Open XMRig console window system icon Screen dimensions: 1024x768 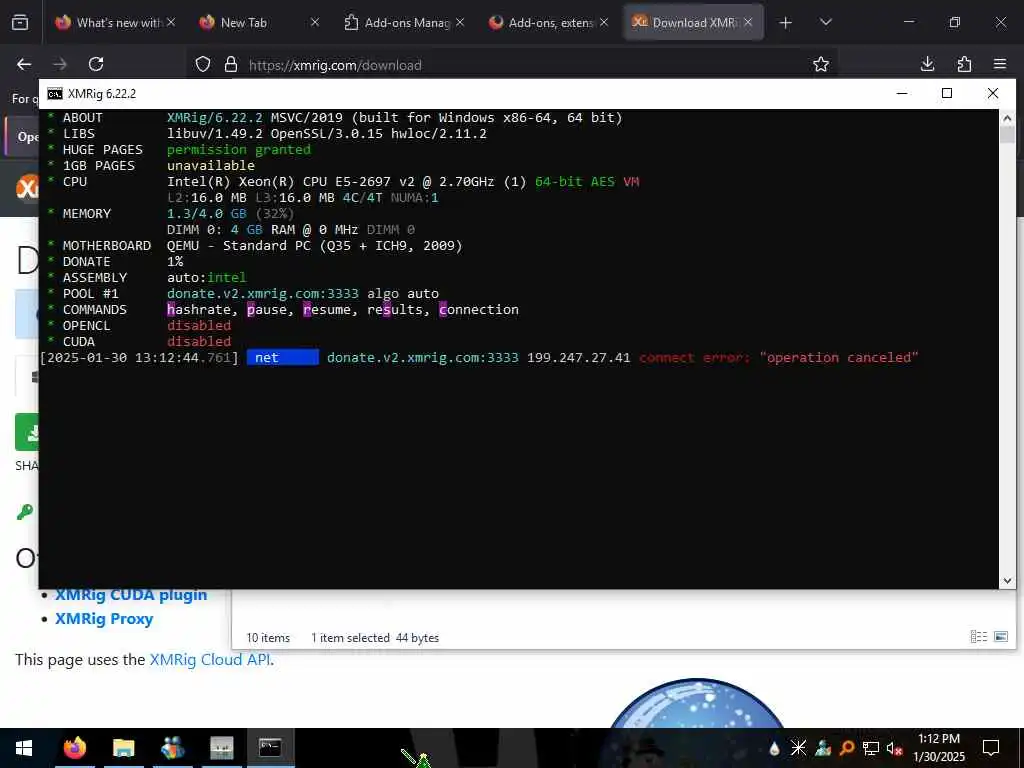pyautogui.click(x=55, y=94)
